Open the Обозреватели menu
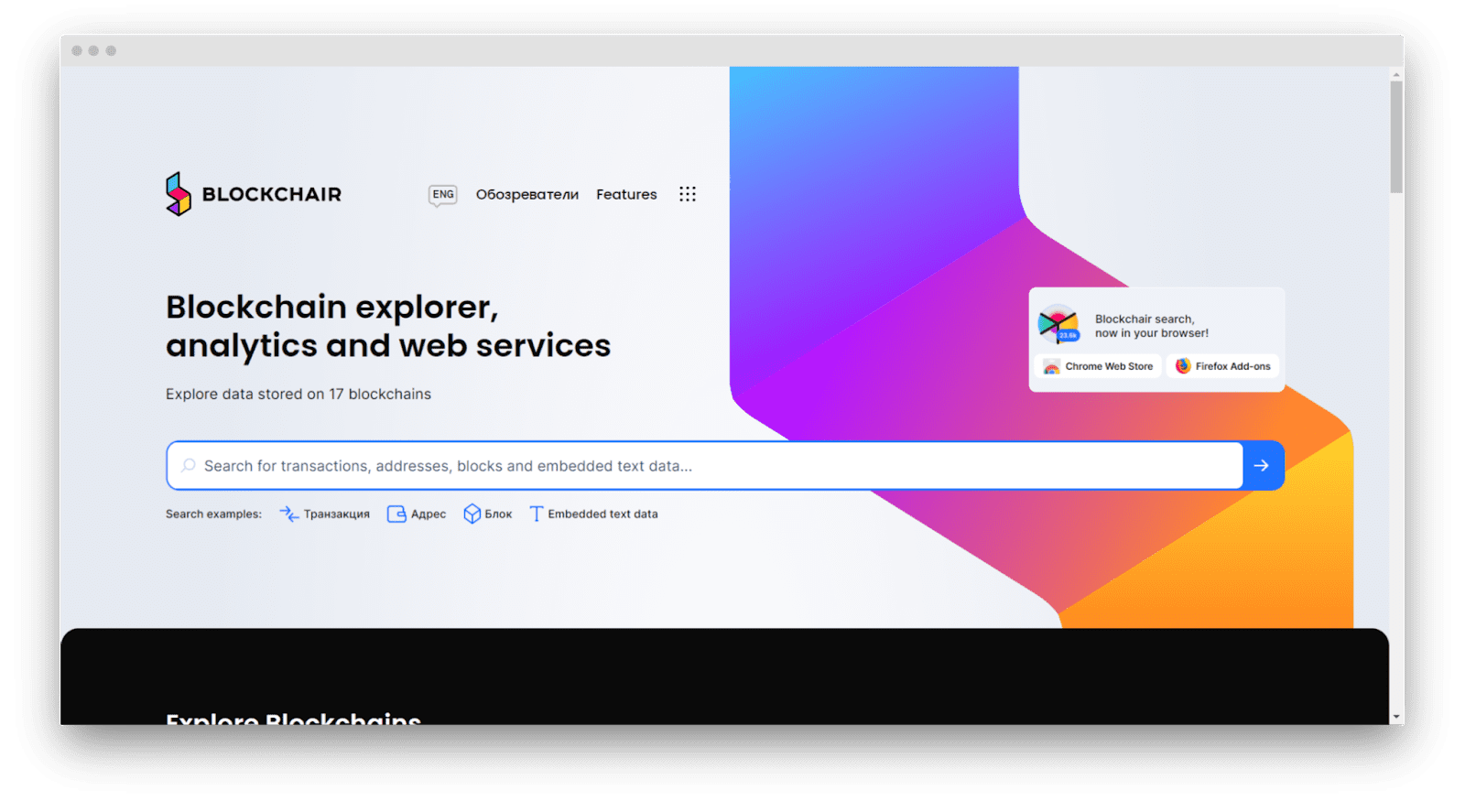This screenshot has height=812, width=1465. pyautogui.click(x=526, y=195)
